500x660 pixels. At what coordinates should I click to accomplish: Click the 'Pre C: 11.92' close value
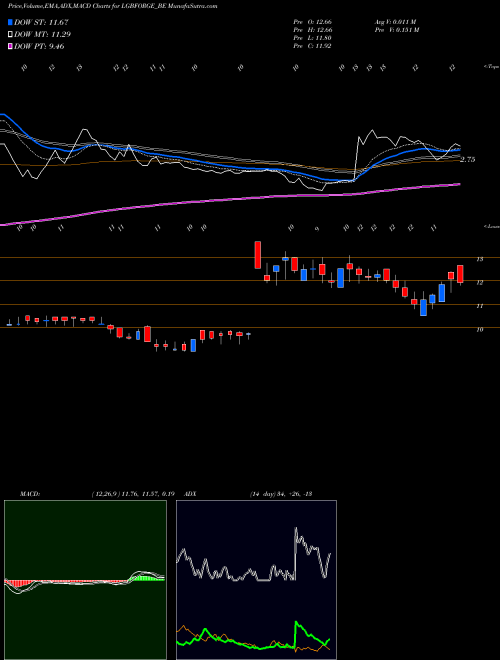tap(313, 46)
